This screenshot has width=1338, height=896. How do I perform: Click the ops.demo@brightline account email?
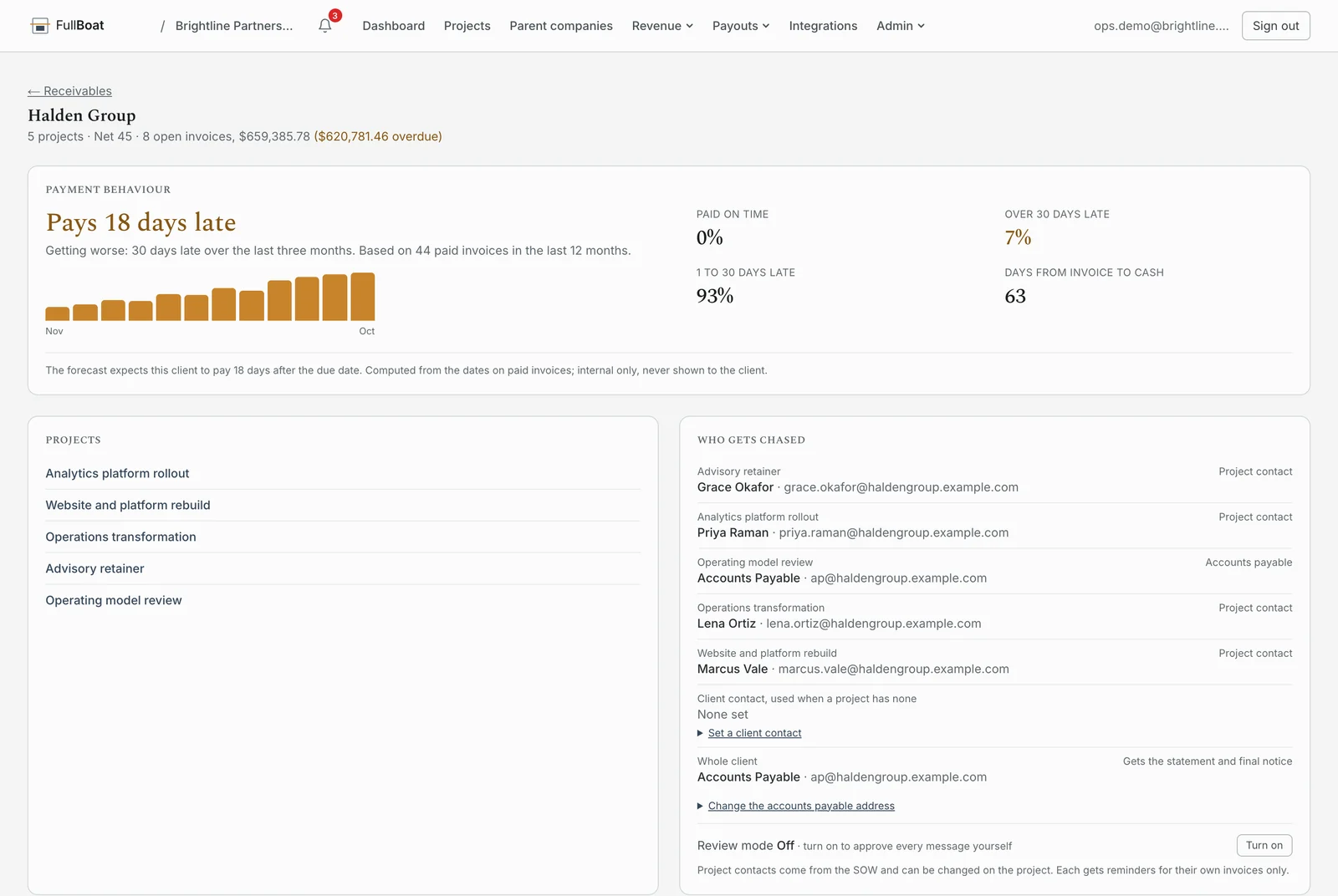coord(1162,26)
